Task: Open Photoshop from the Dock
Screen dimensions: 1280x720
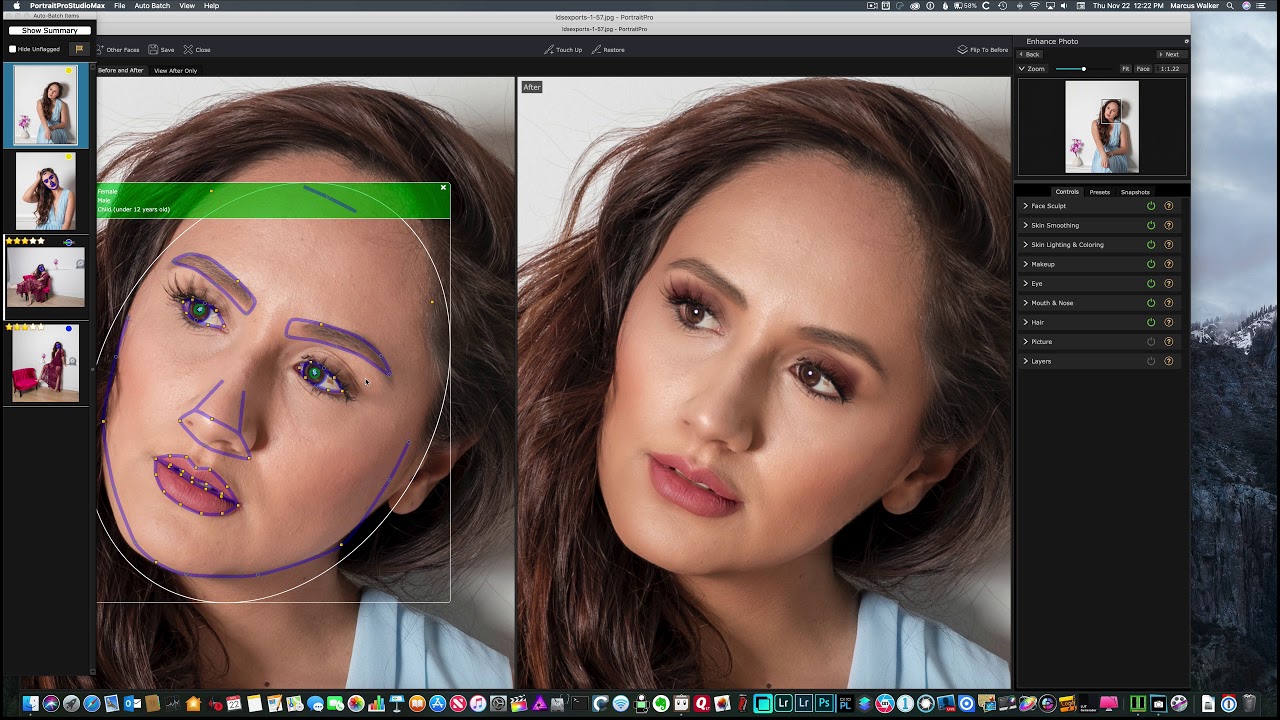Action: pos(824,704)
